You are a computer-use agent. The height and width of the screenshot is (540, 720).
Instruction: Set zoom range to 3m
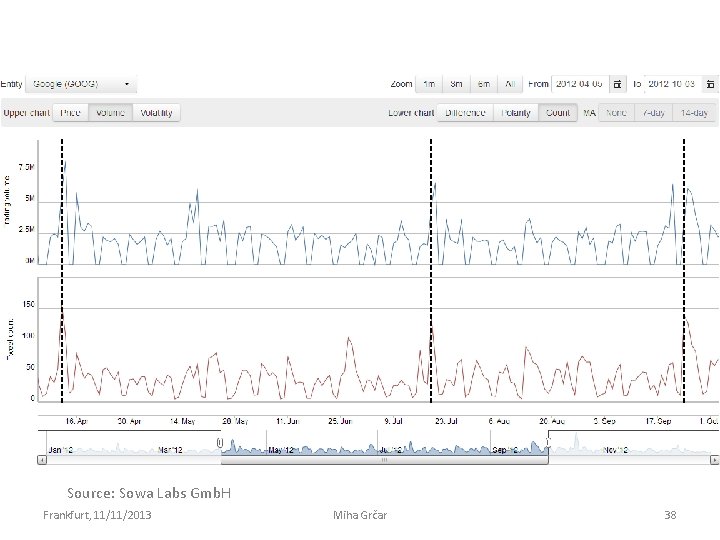[456, 84]
